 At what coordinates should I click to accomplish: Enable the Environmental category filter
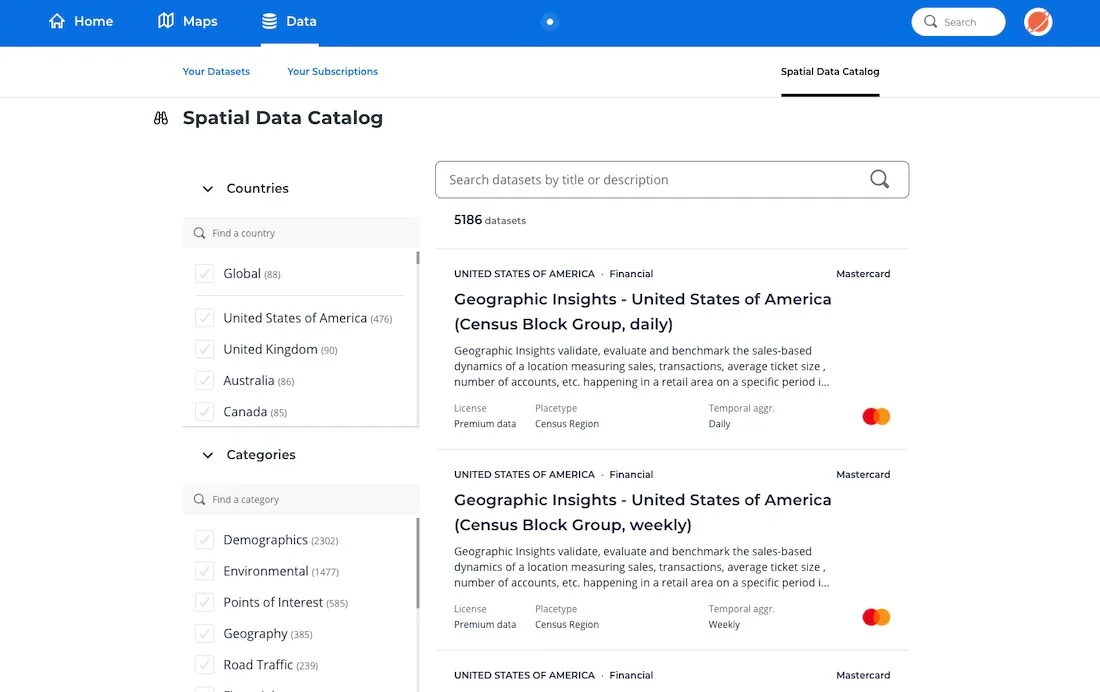coord(202,571)
